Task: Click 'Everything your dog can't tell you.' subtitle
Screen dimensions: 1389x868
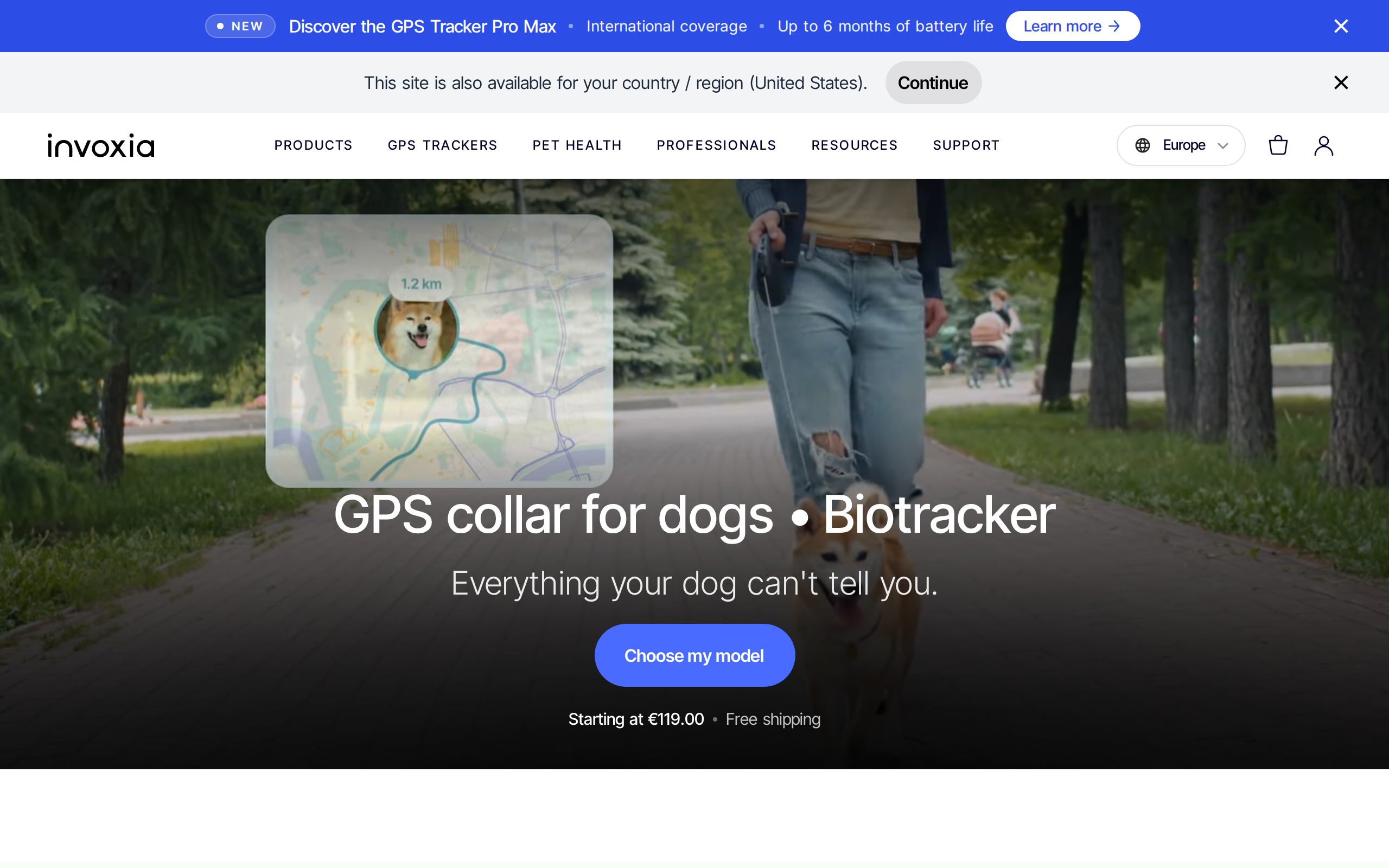Action: [694, 583]
